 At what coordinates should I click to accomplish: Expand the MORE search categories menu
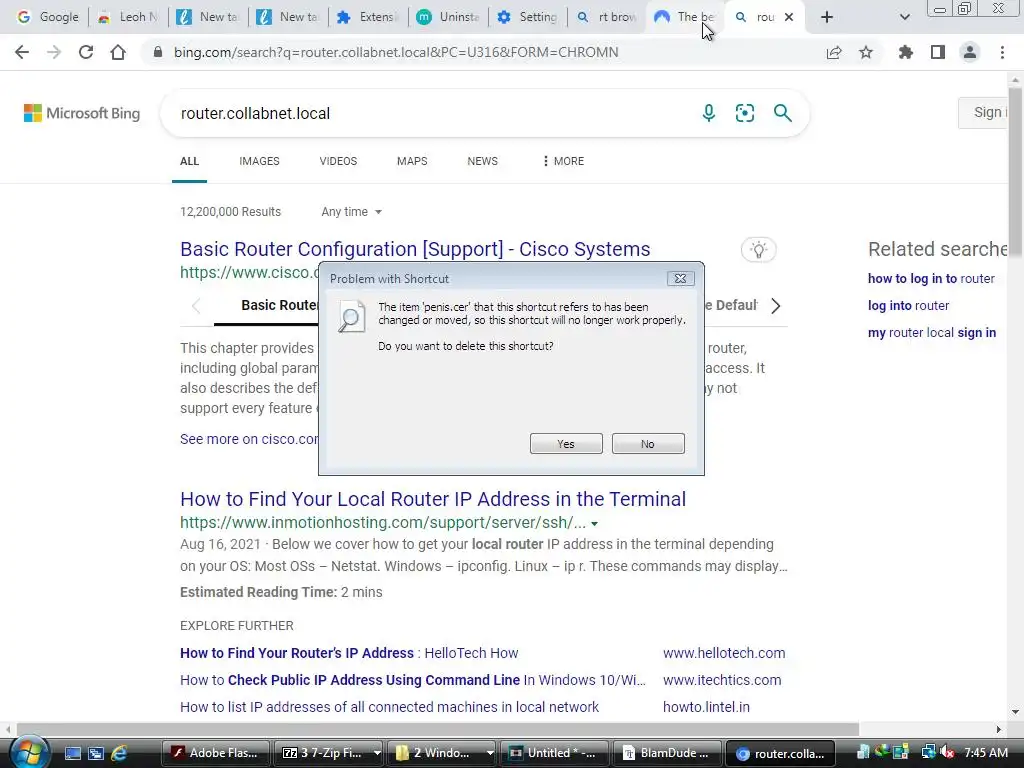coord(563,161)
